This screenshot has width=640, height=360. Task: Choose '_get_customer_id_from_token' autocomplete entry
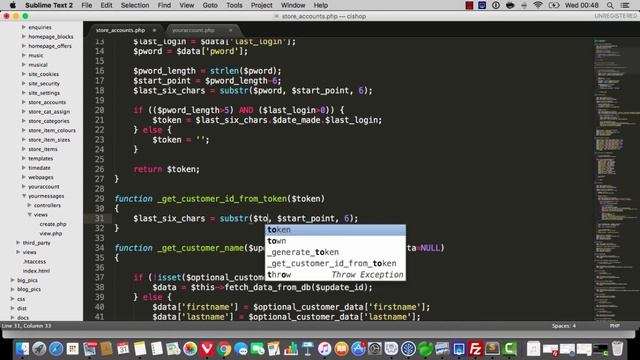pyautogui.click(x=336, y=264)
